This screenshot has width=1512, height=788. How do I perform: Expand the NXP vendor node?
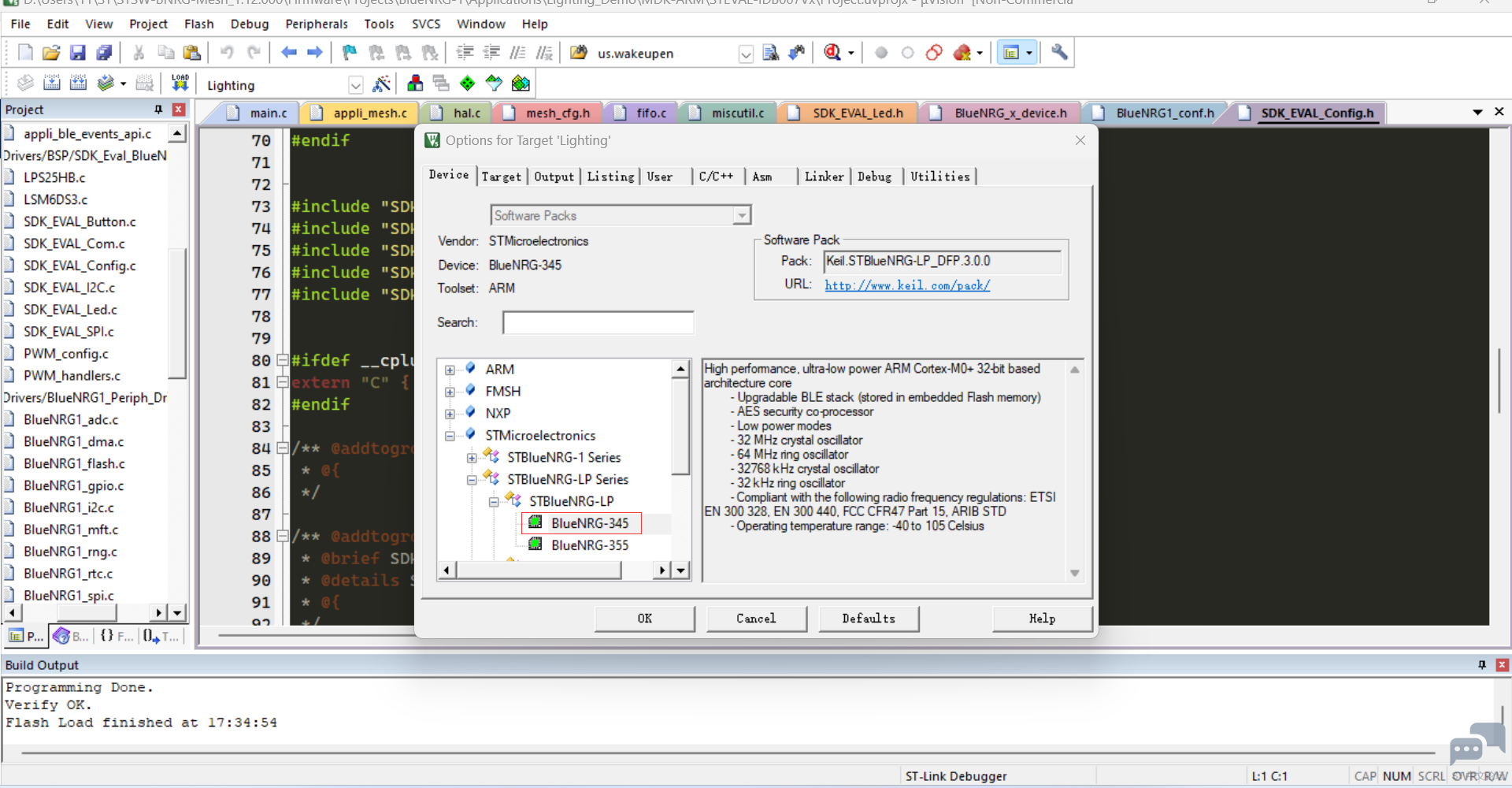click(450, 414)
